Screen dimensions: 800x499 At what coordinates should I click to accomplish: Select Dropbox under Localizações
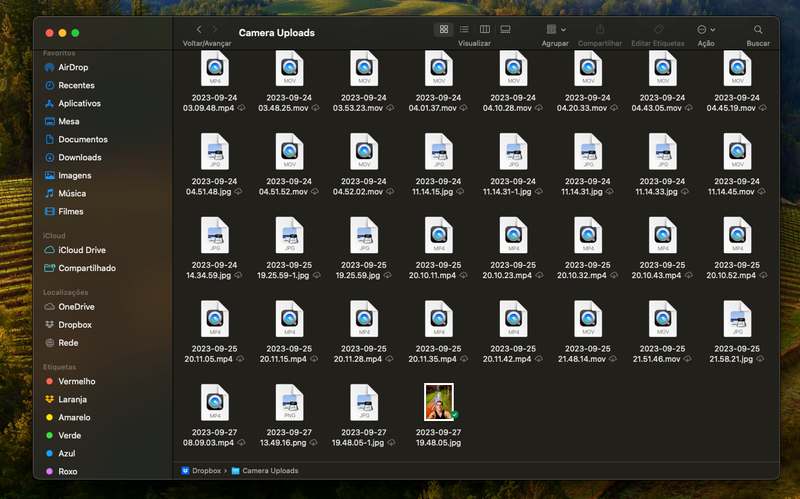75,325
